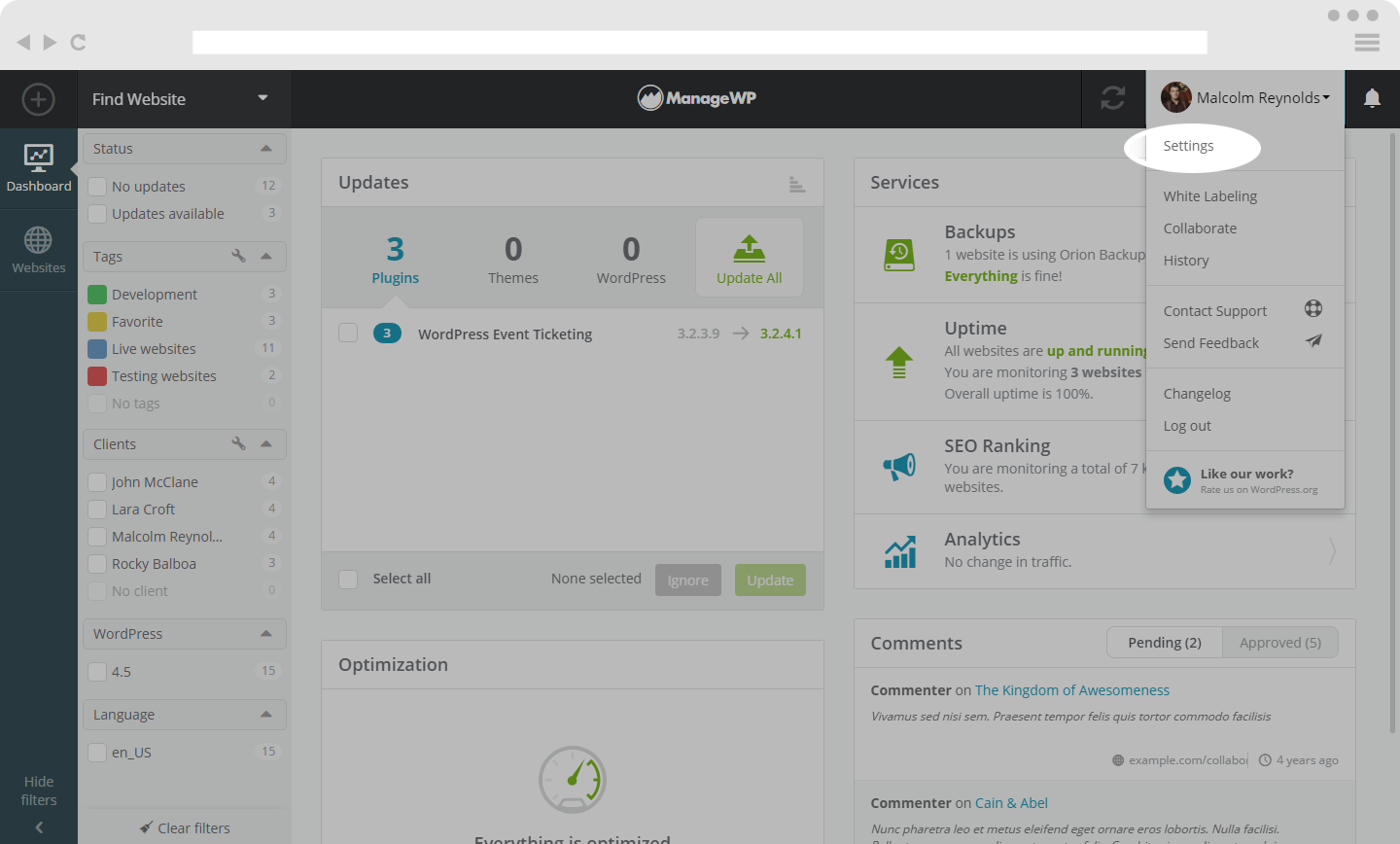Check the John McClane client filter
This screenshot has height=844, width=1400.
click(x=97, y=481)
